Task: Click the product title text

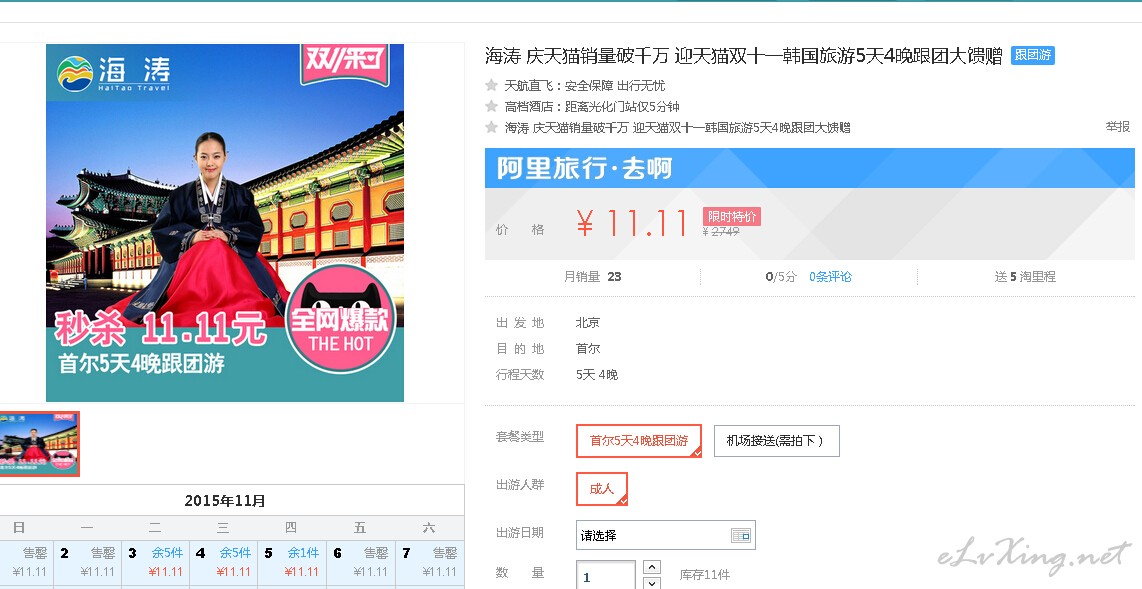Action: [744, 56]
